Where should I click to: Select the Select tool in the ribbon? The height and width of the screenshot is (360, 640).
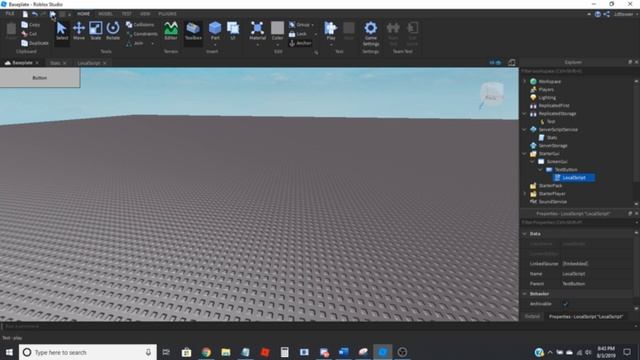pyautogui.click(x=62, y=31)
